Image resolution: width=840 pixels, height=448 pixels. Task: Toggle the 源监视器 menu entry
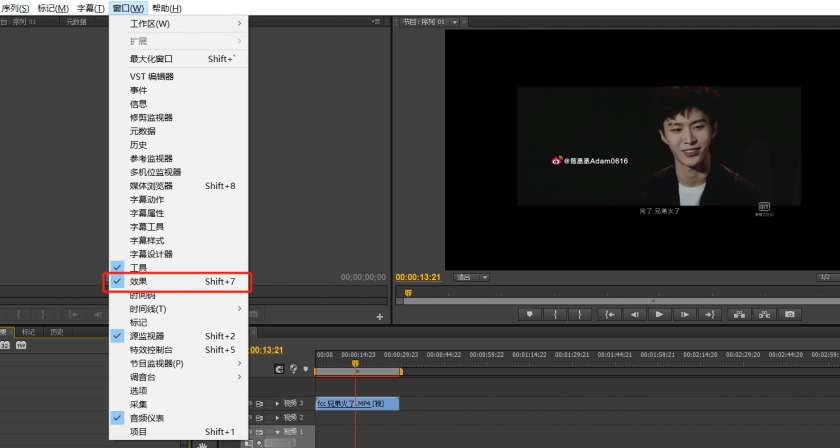(x=147, y=336)
